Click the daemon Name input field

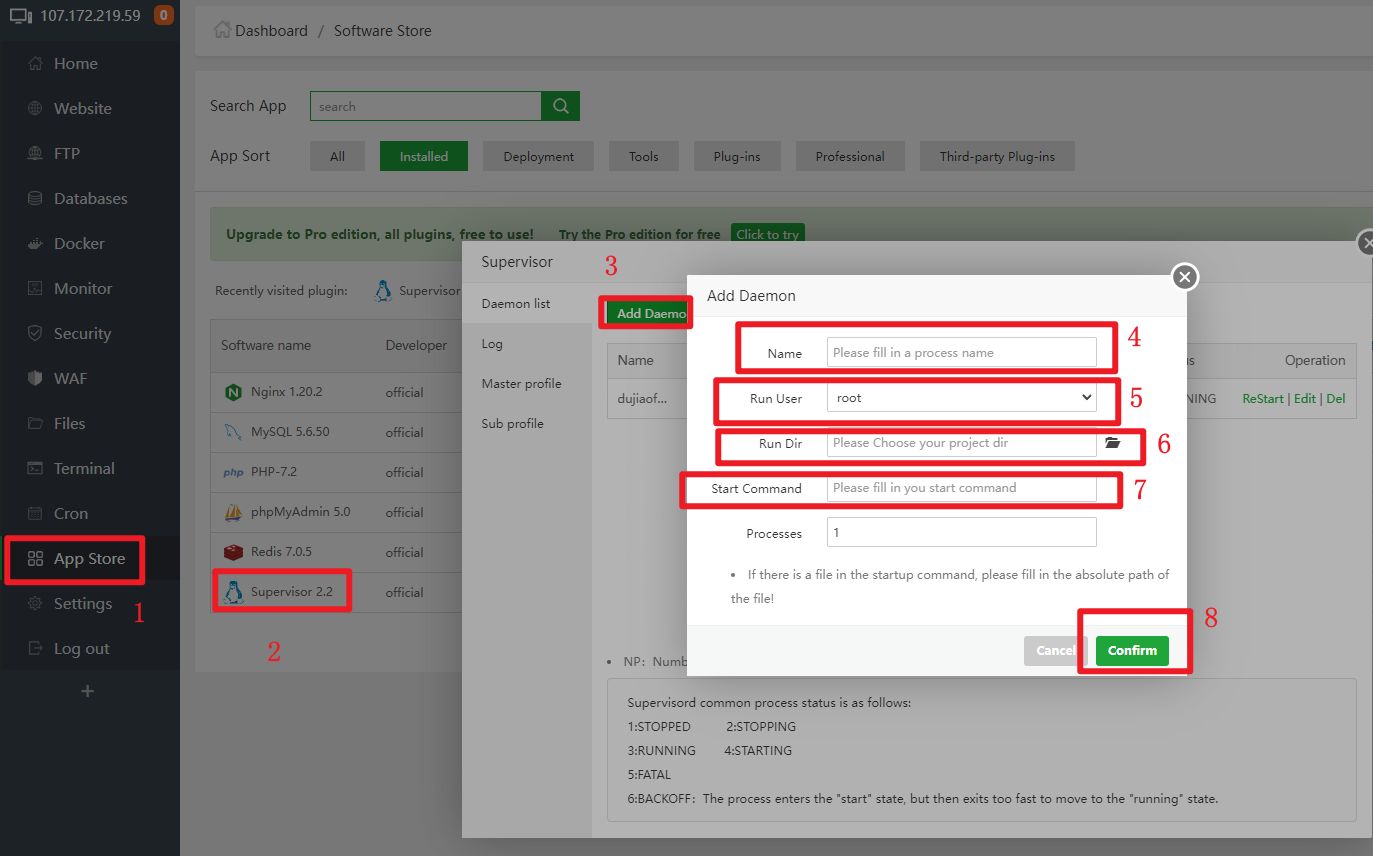tap(962, 352)
